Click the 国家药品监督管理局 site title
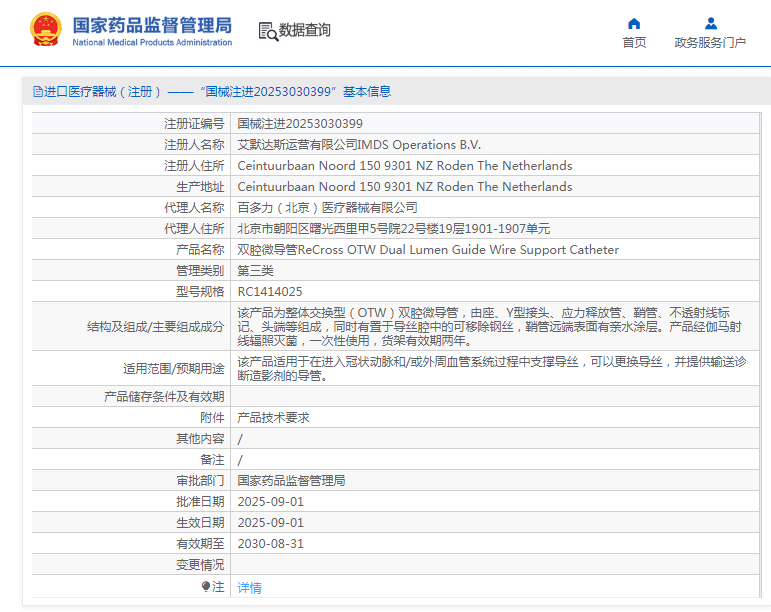 151,25
